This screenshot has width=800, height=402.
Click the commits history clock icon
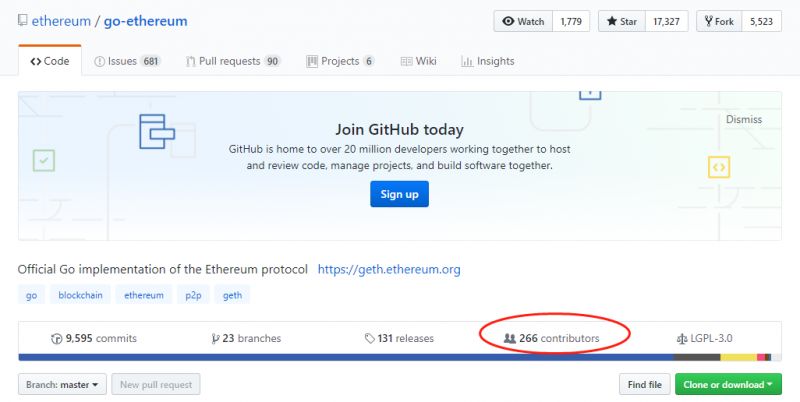tap(57, 339)
